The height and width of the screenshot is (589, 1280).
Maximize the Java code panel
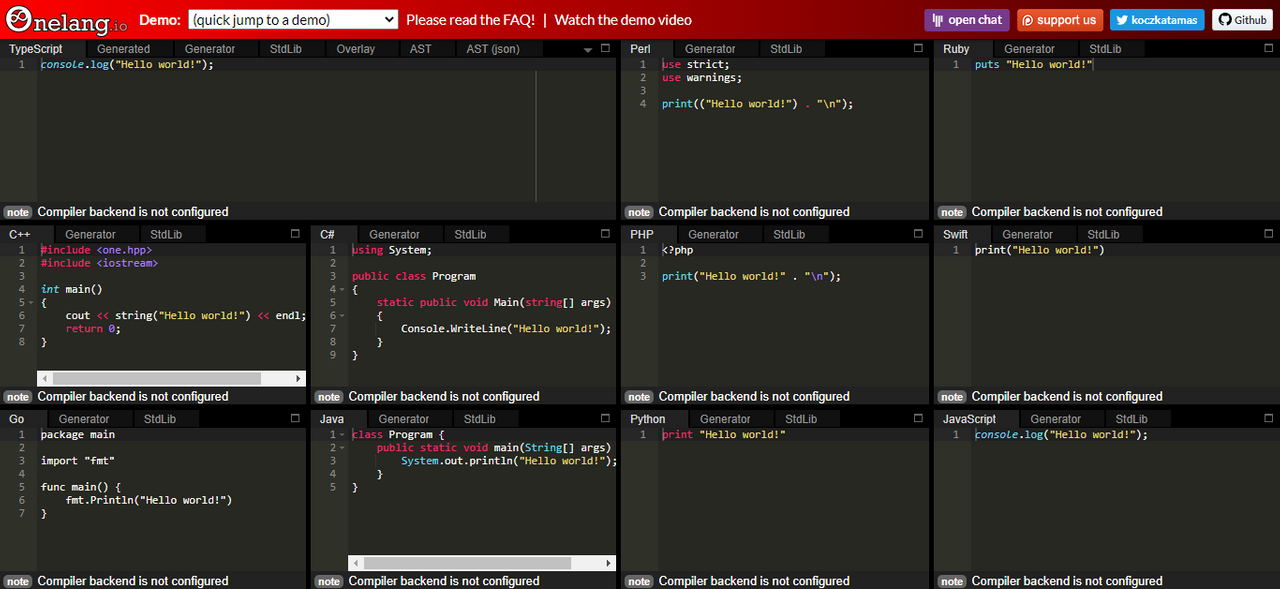coord(605,418)
